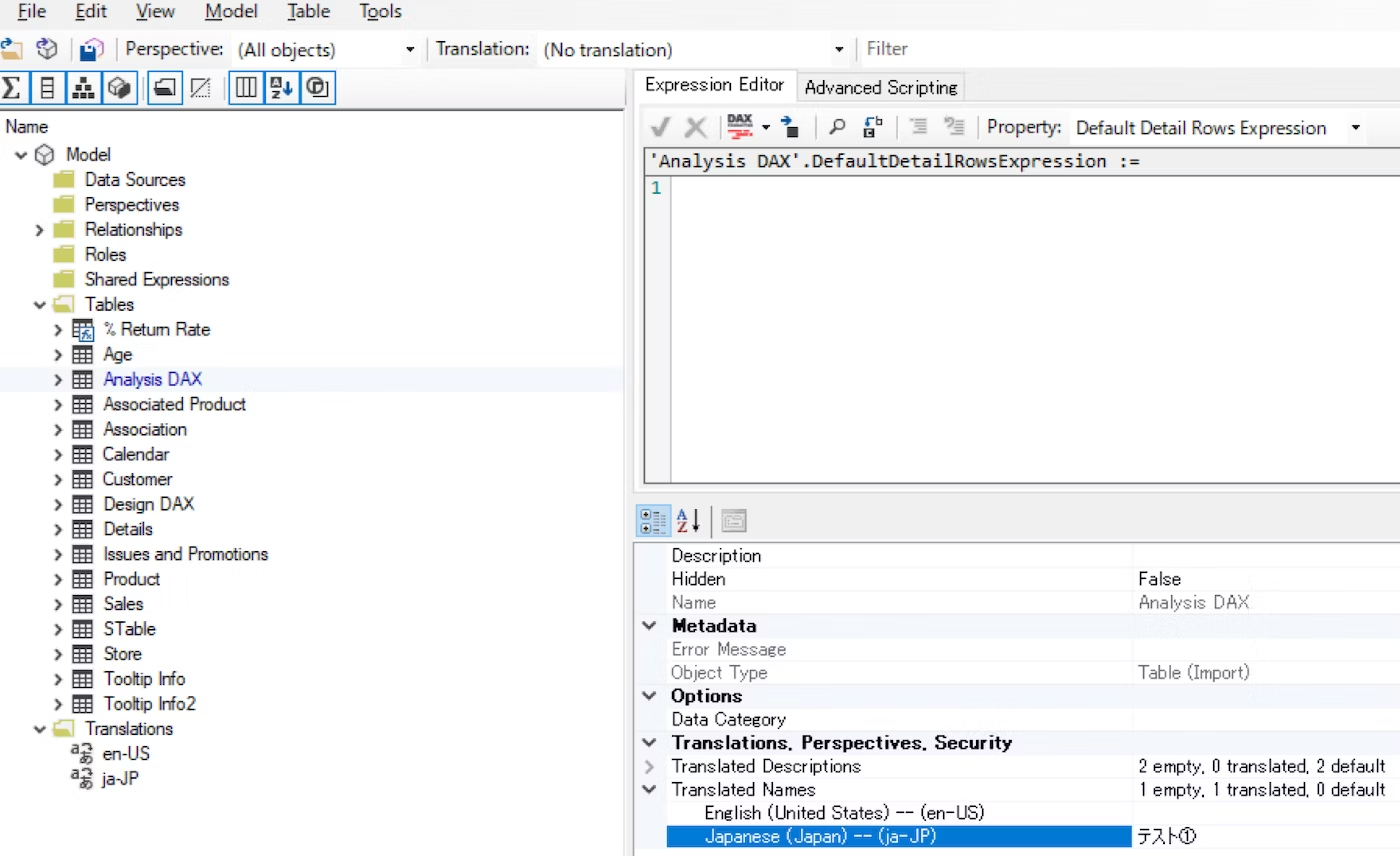This screenshot has height=856, width=1400.
Task: Click into the Filter search field
Action: [1130, 49]
